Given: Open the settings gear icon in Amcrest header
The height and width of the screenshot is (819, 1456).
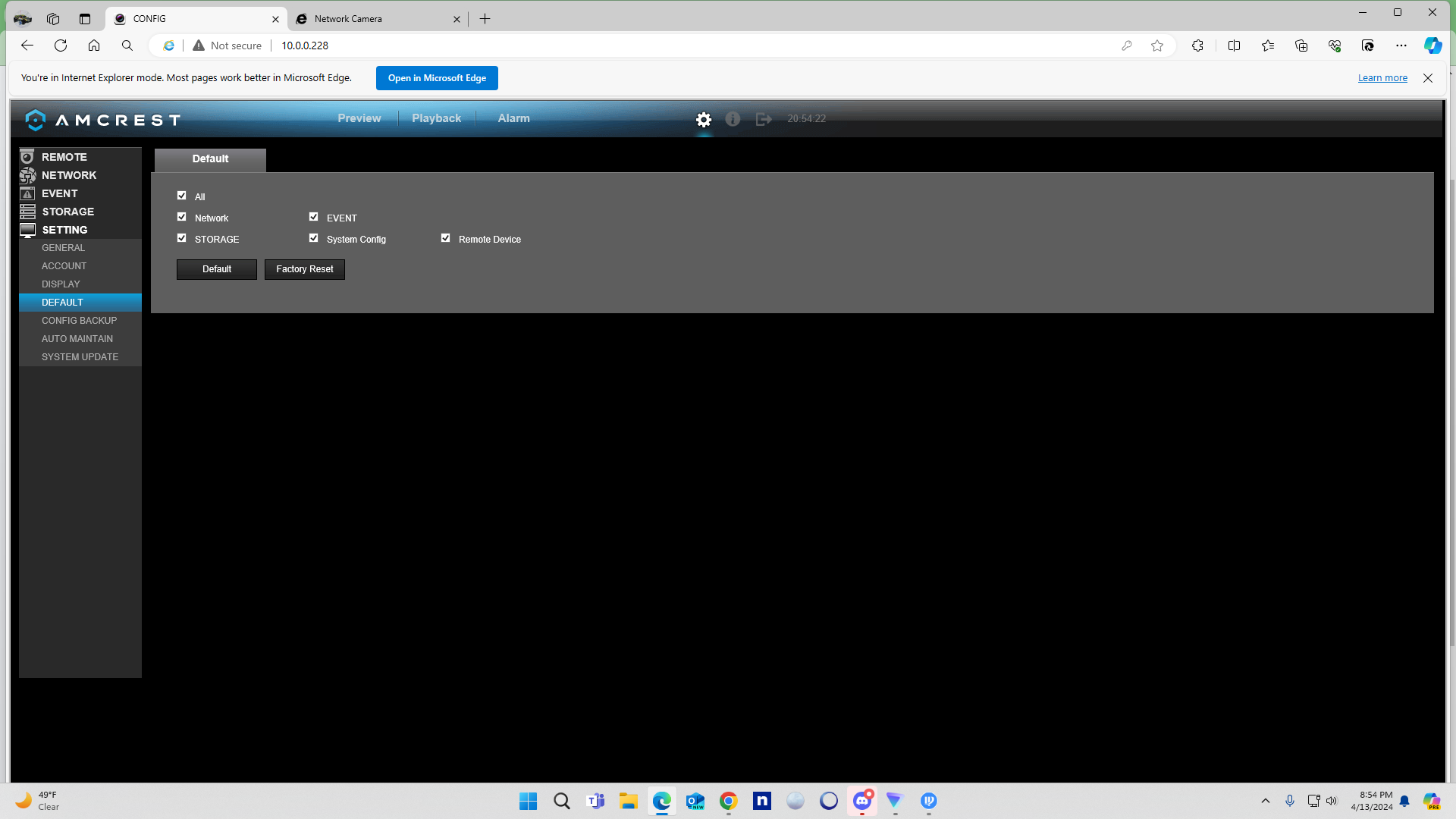Looking at the screenshot, I should pos(704,119).
